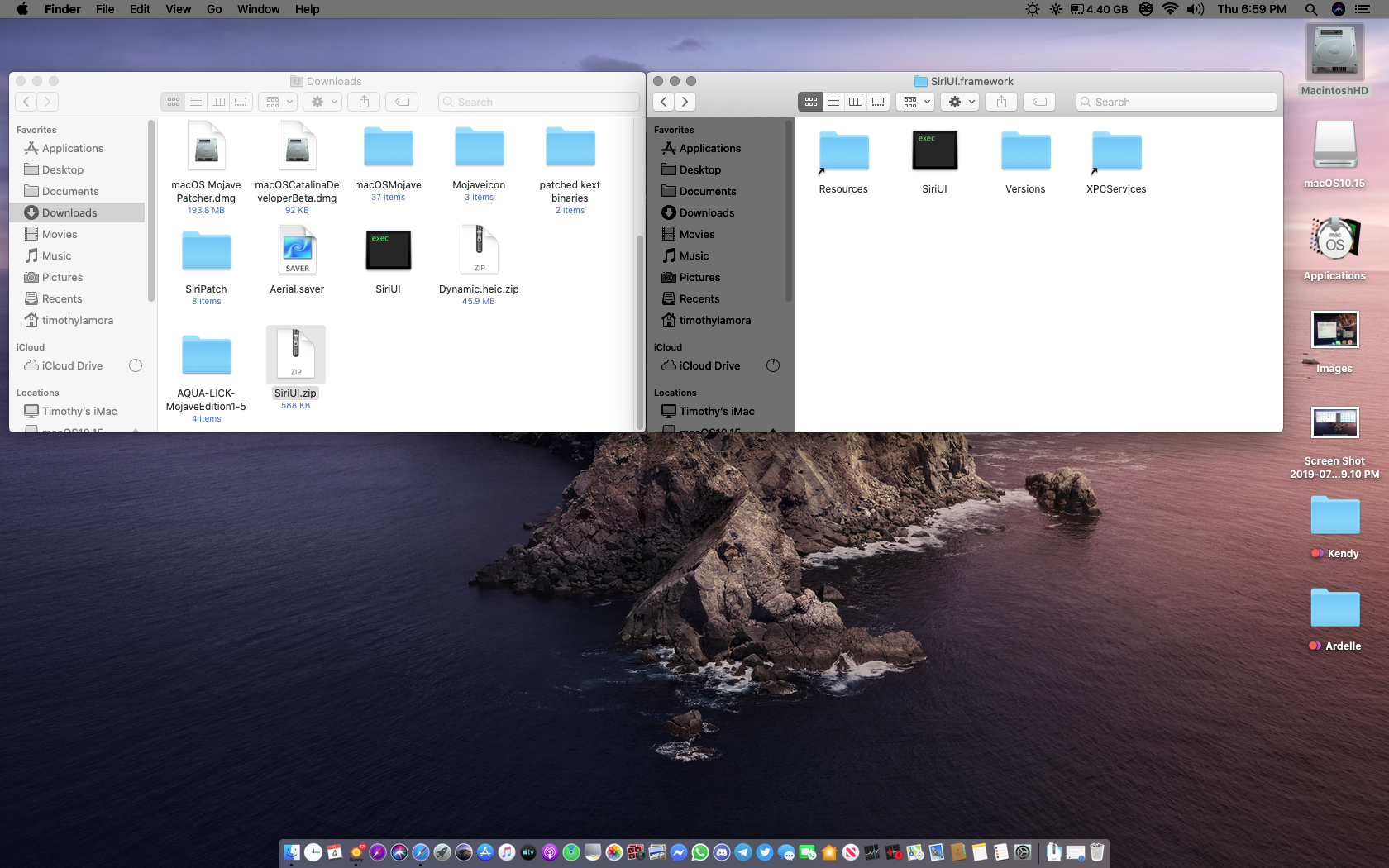1389x868 pixels.
Task: Switch to column view in SiriUI.framework window
Action: (856, 102)
